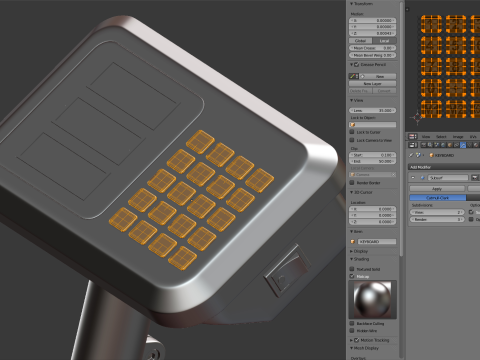Screen dimensions: 480x360
Task: Click the KEYBOARD item name field
Action: click(x=377, y=241)
